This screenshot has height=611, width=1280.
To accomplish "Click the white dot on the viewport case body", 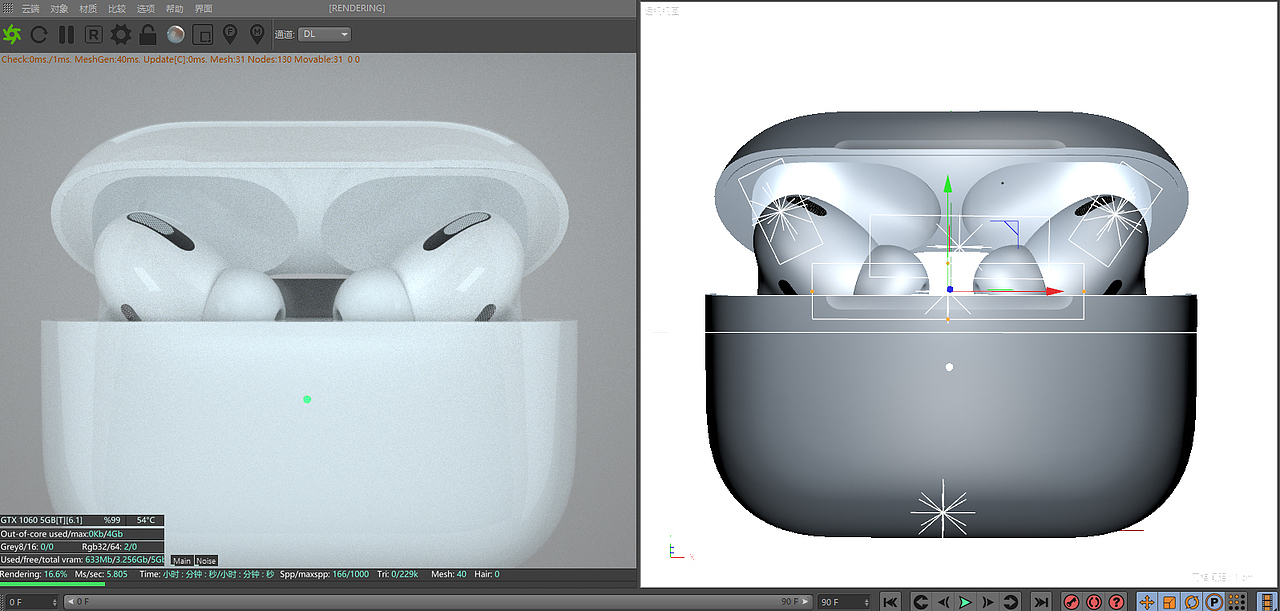I will coord(949,367).
